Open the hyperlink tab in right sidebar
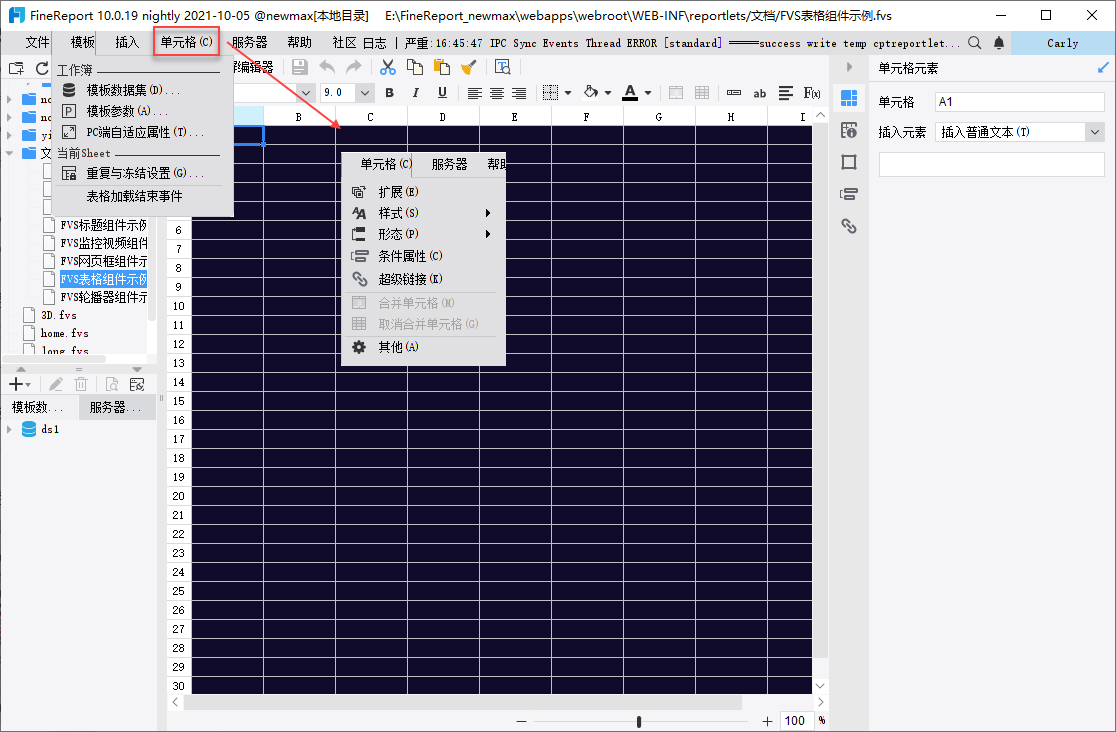1116x732 pixels. 849,226
